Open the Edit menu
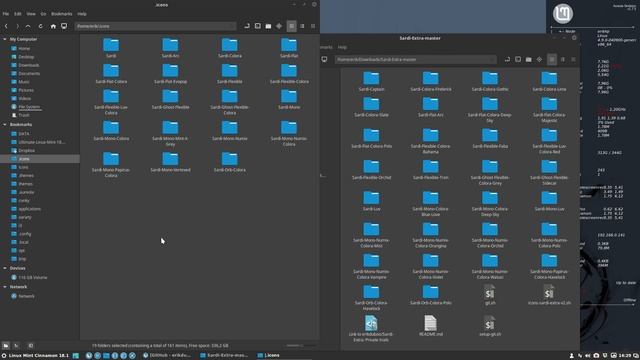Image resolution: width=640 pixels, height=360 pixels. point(18,14)
